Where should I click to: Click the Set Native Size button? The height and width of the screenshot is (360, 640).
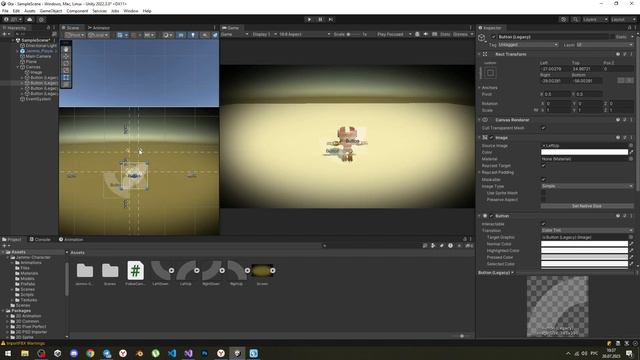(587, 206)
